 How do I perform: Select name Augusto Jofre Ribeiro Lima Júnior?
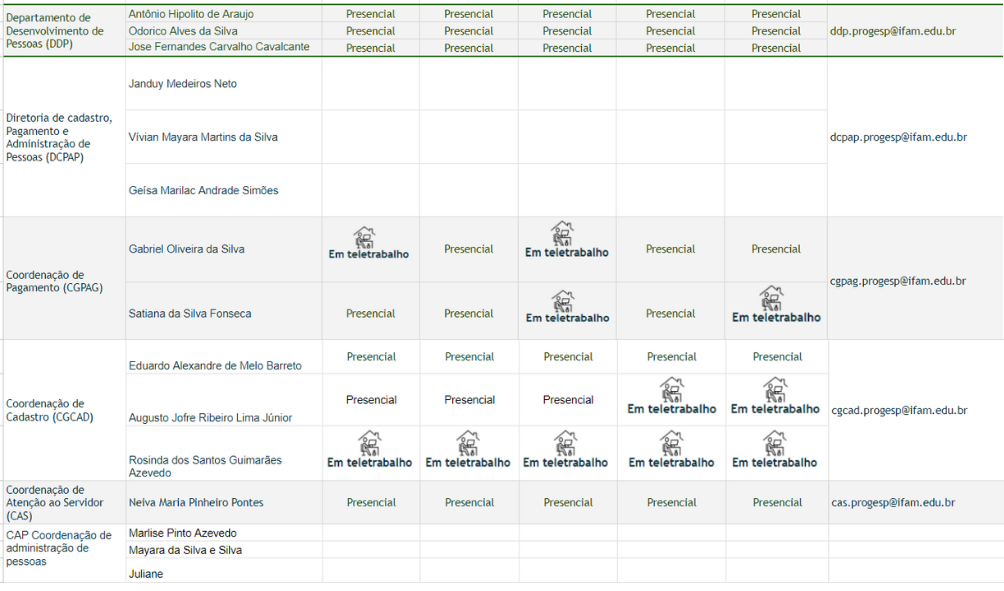(x=210, y=417)
